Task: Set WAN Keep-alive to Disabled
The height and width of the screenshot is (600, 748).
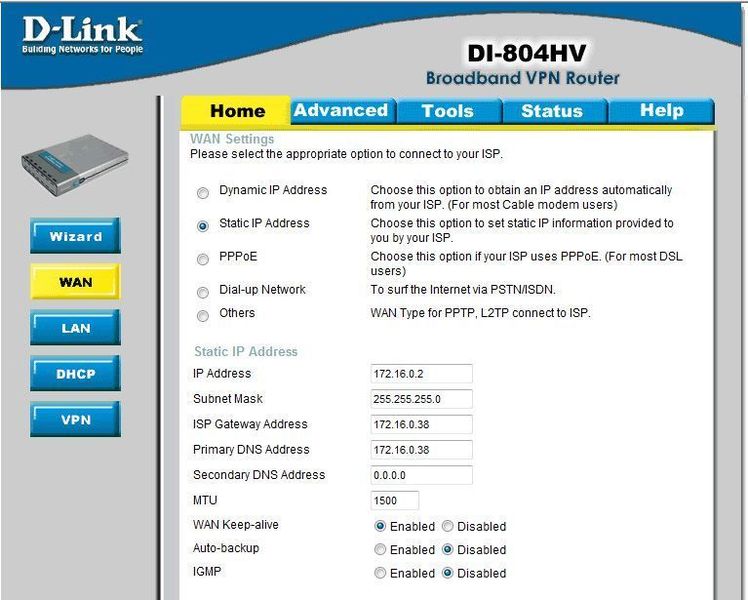Action: [447, 526]
